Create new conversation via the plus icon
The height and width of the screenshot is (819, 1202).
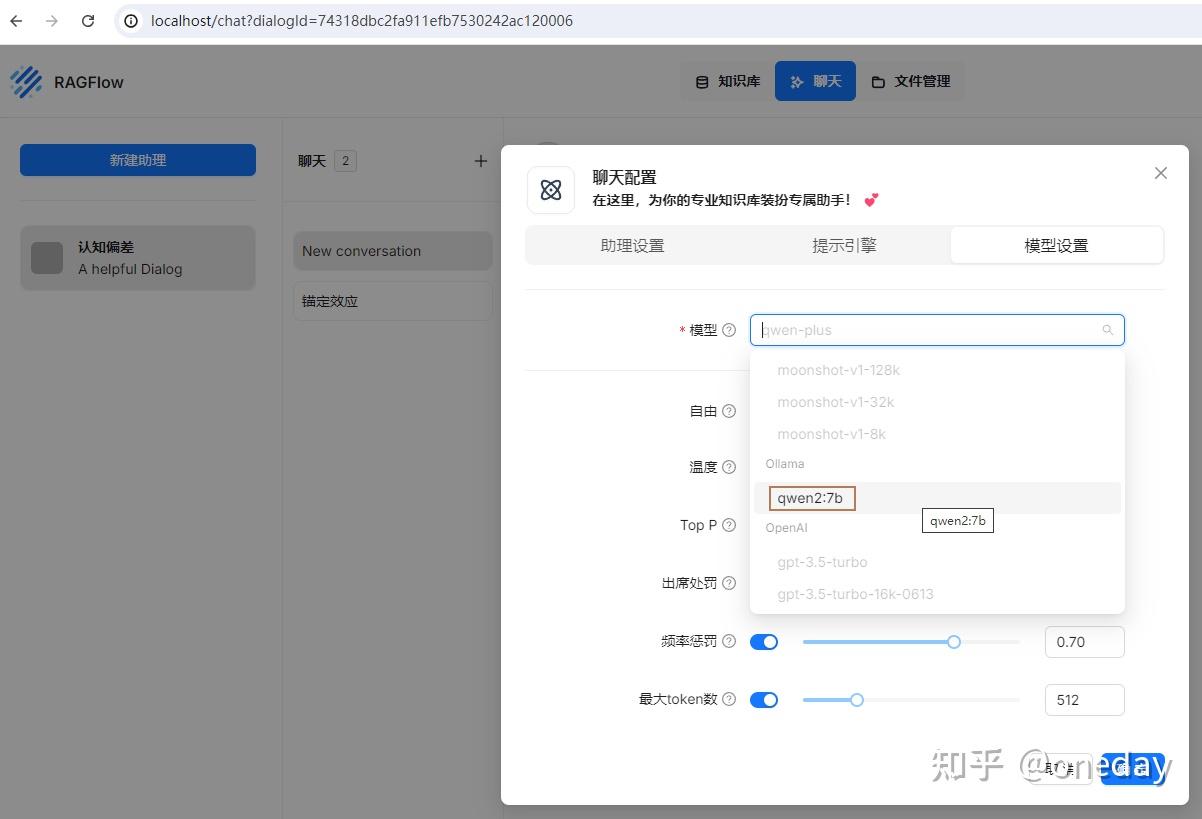pyautogui.click(x=481, y=160)
